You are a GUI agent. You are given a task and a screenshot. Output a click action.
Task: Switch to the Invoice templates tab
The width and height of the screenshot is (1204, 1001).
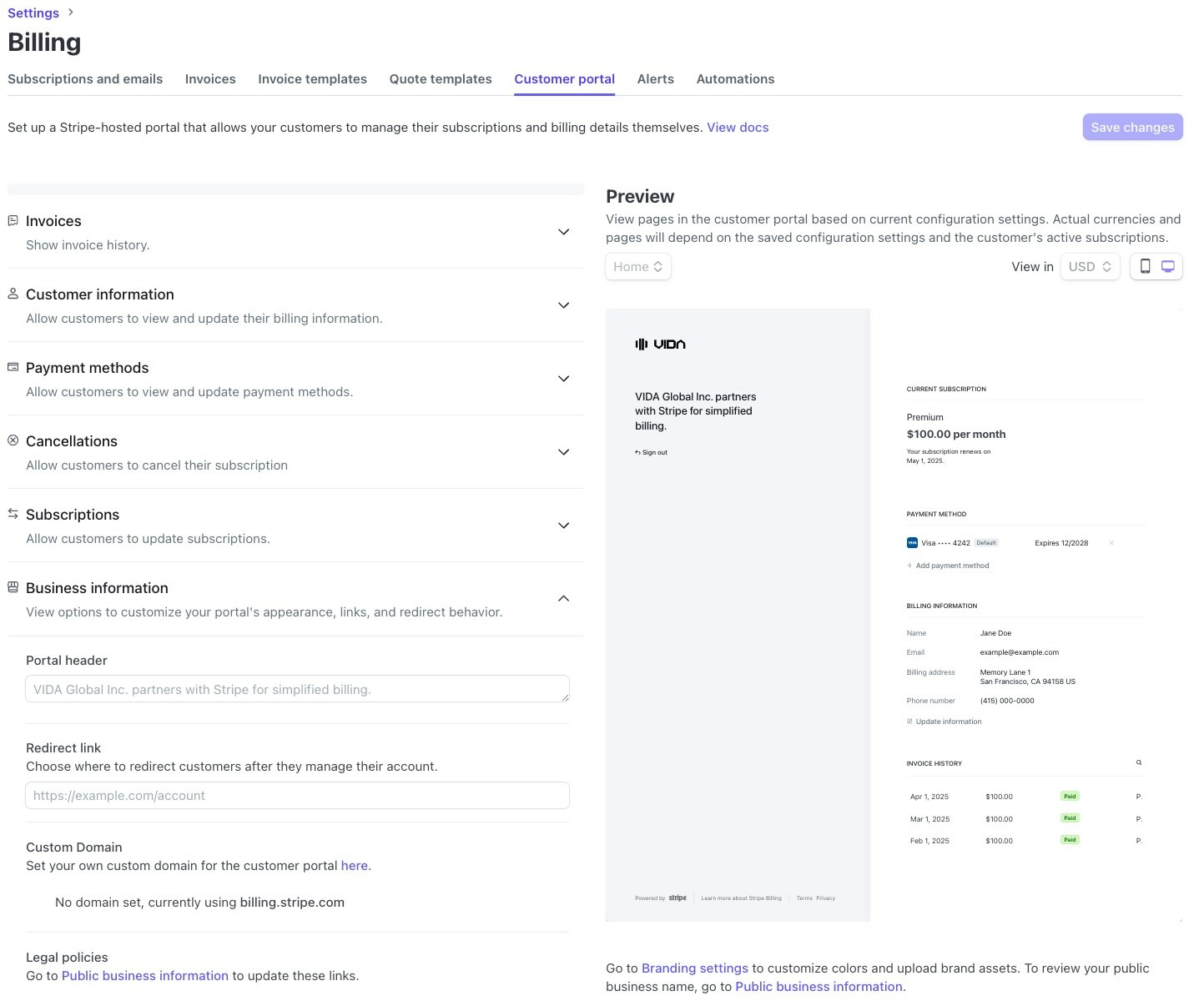click(312, 78)
